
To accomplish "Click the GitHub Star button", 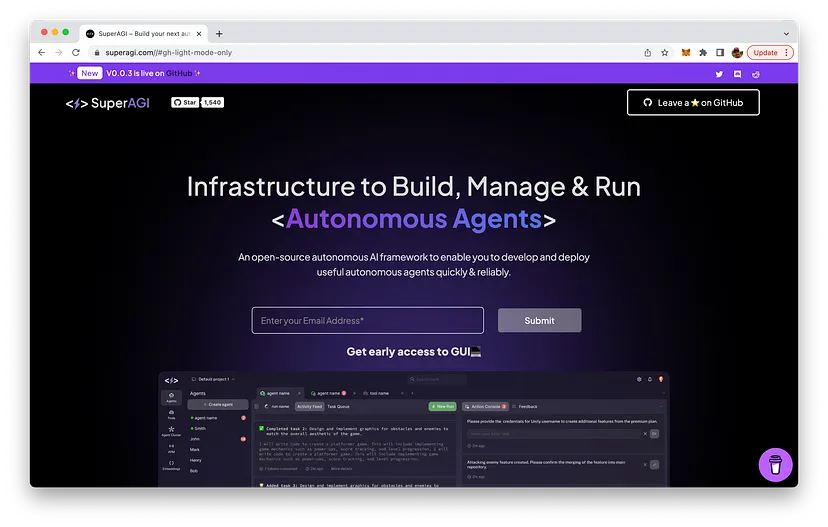I will [185, 102].
